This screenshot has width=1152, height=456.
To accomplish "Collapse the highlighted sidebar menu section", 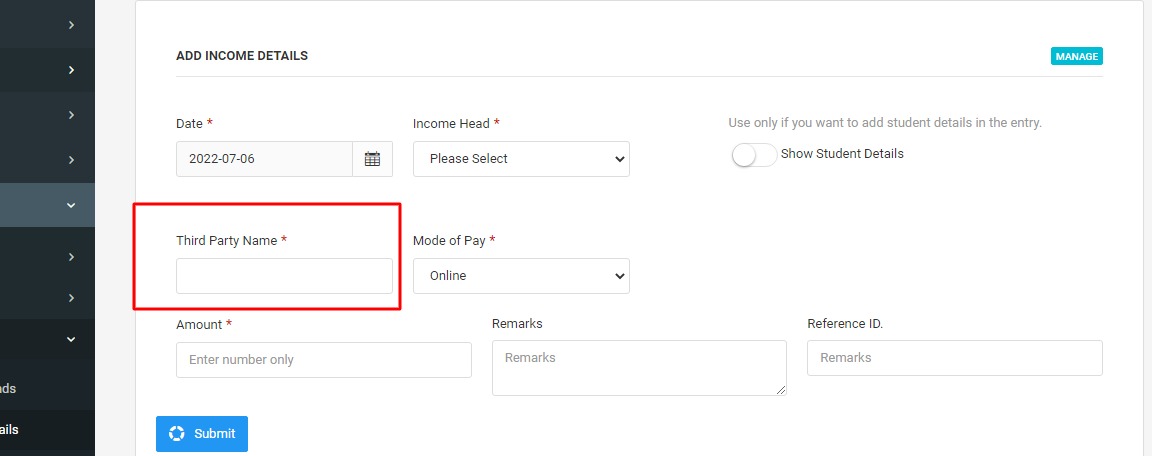I will point(71,206).
